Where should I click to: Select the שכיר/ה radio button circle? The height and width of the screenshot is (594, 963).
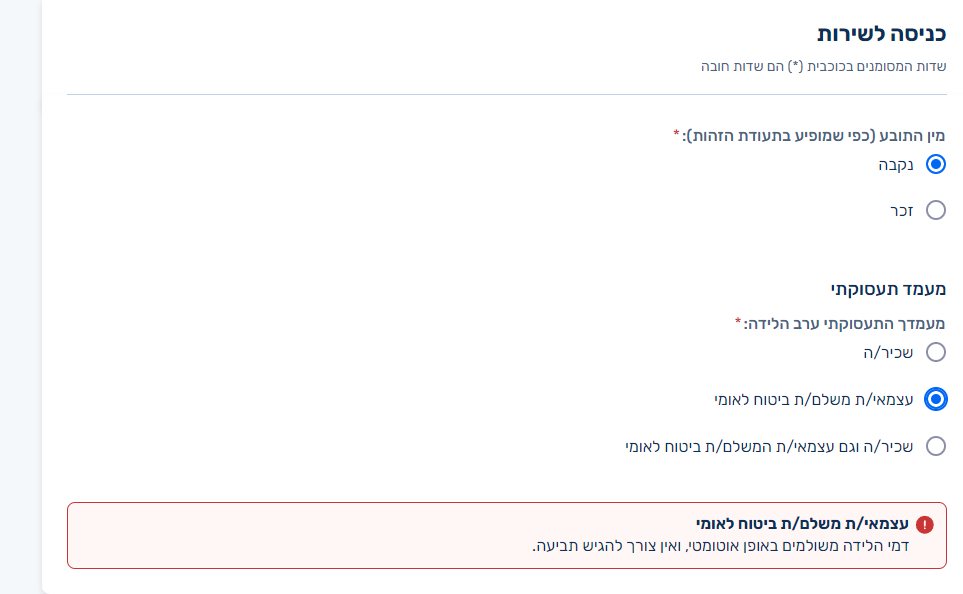(935, 352)
